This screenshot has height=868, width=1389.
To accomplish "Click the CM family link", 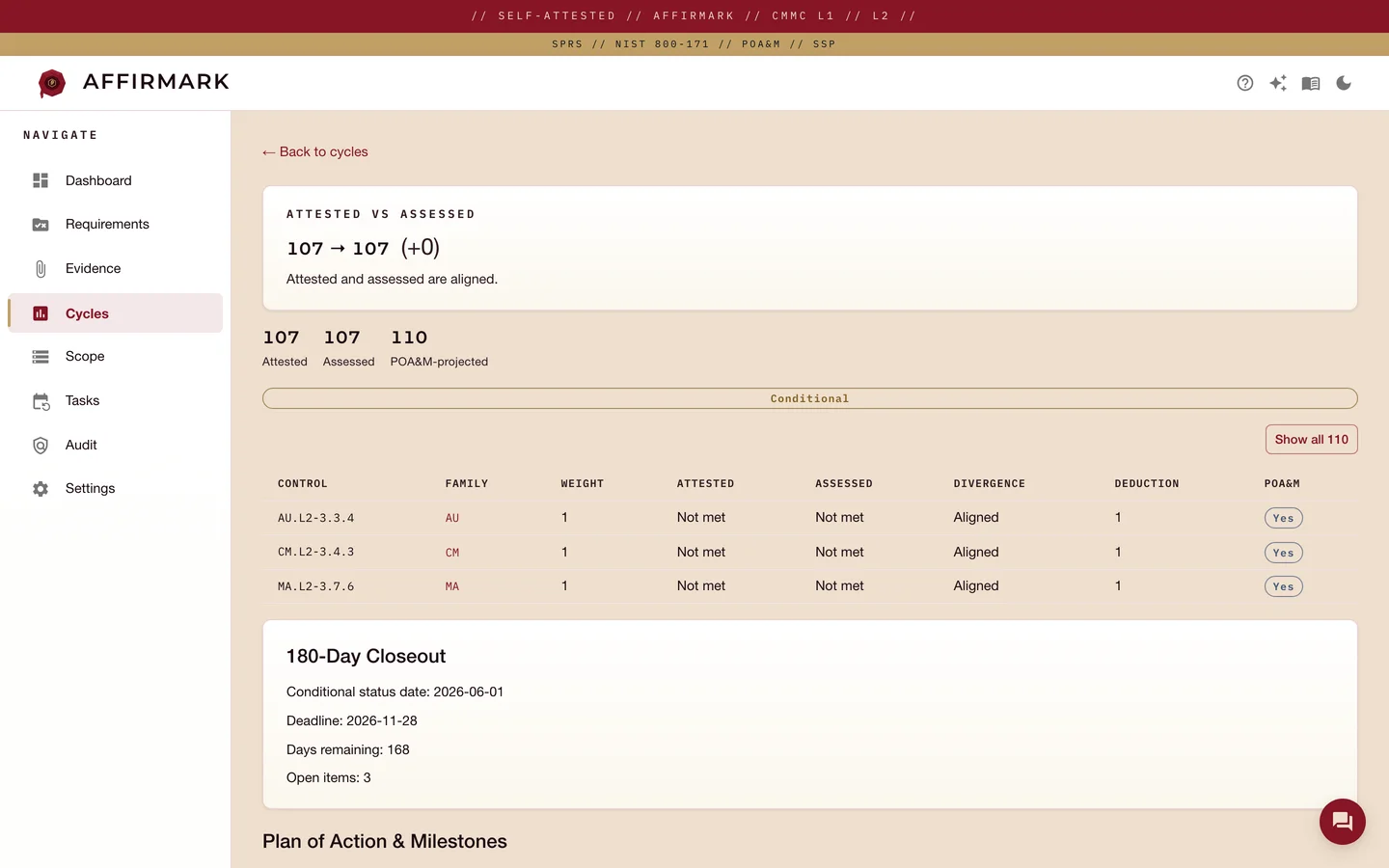I will tap(452, 553).
